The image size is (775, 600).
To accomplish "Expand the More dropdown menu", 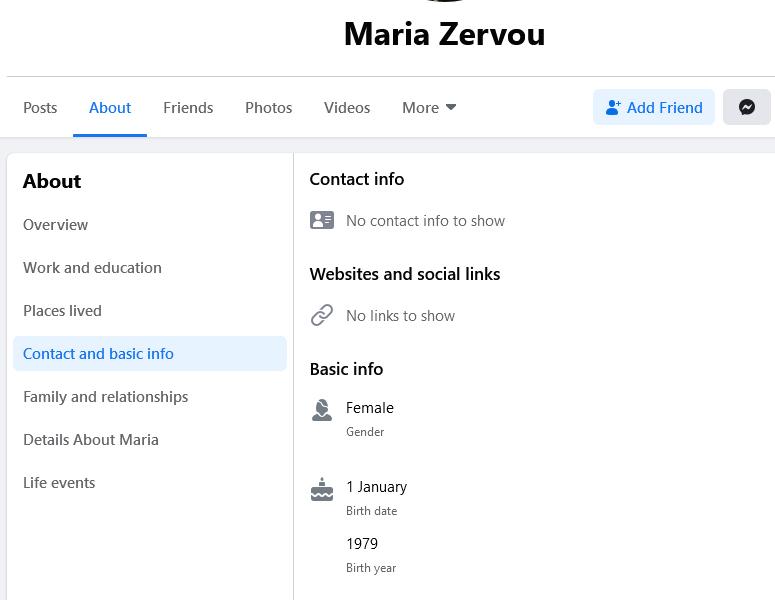I will [x=429, y=107].
